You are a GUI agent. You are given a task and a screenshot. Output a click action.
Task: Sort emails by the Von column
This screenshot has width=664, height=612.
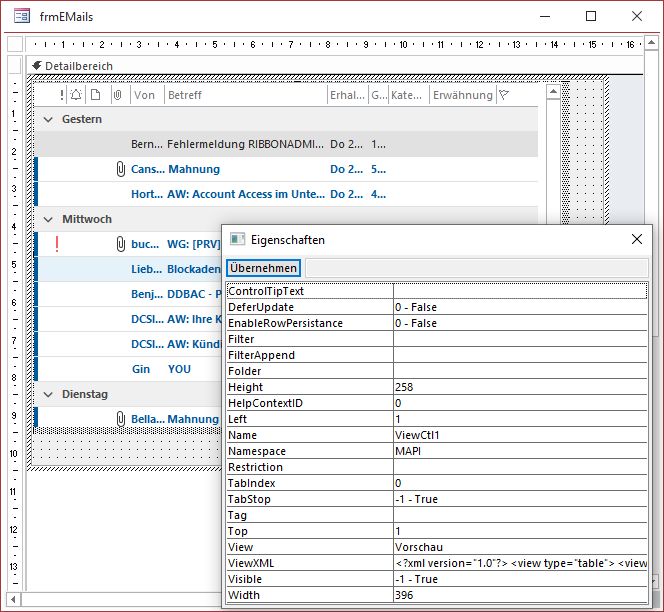[x=146, y=95]
